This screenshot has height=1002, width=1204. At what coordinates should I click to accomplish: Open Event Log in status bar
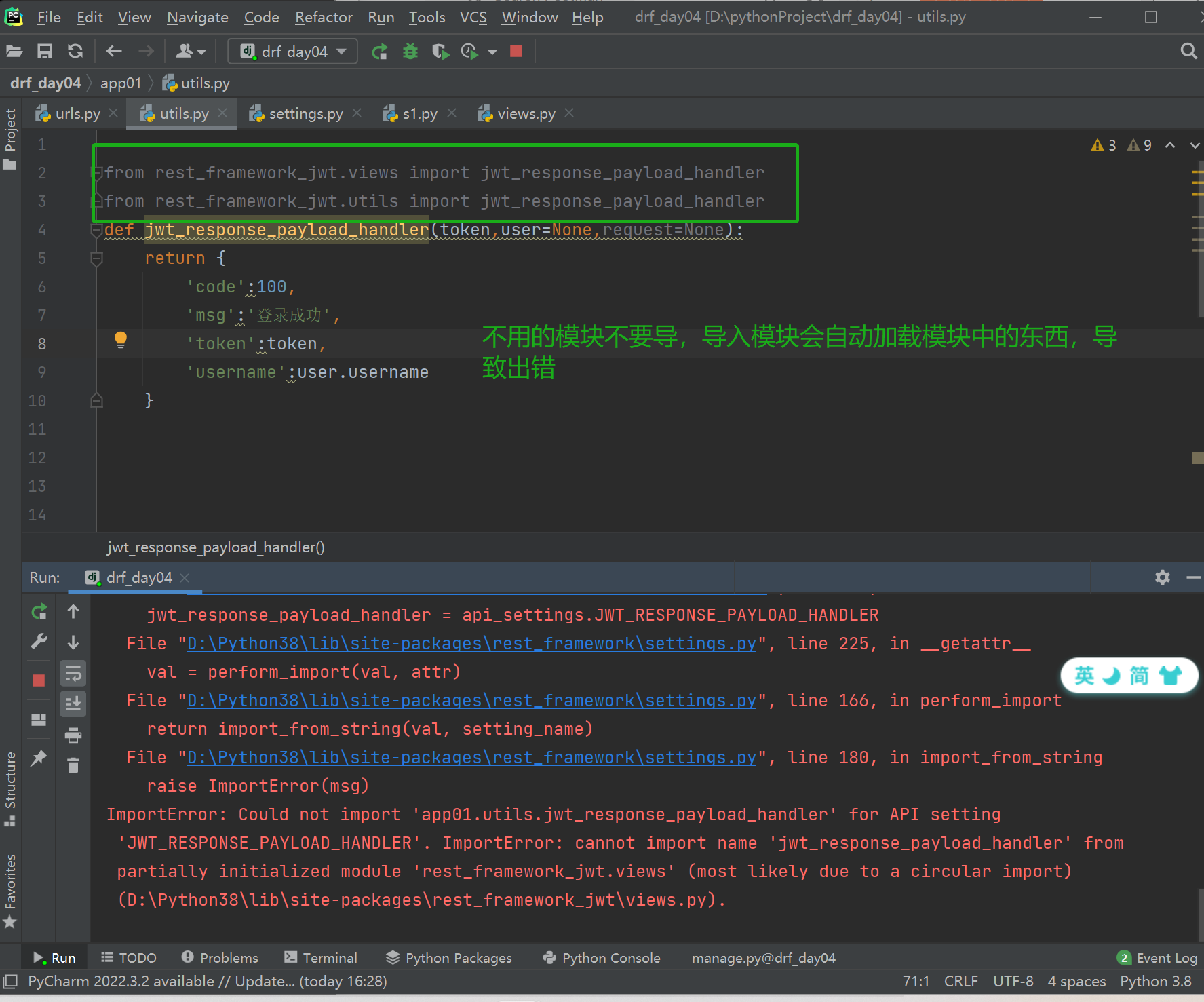(1157, 957)
